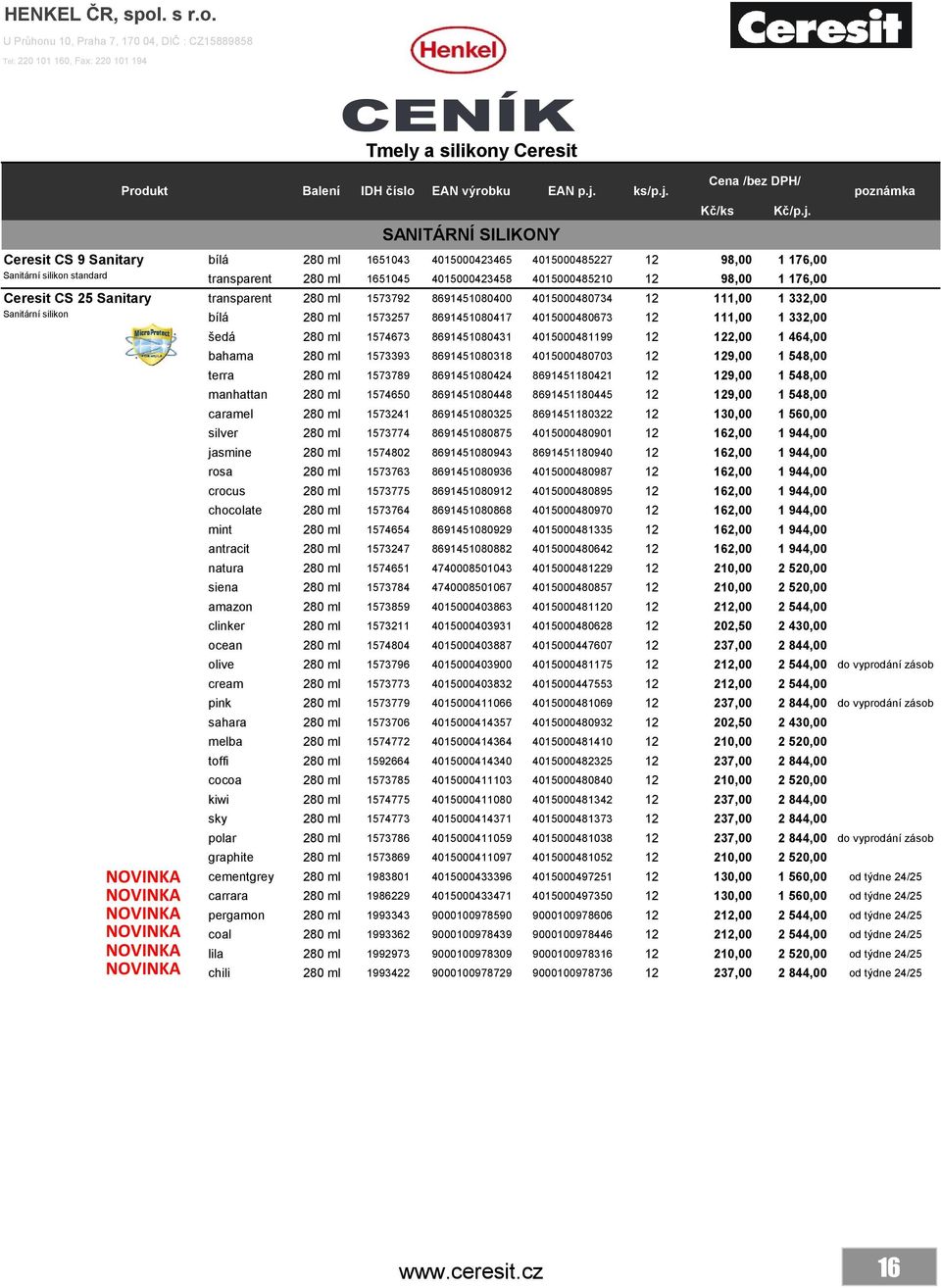Click the Micro Protect shield badge
The image size is (941, 1288).
[152, 345]
